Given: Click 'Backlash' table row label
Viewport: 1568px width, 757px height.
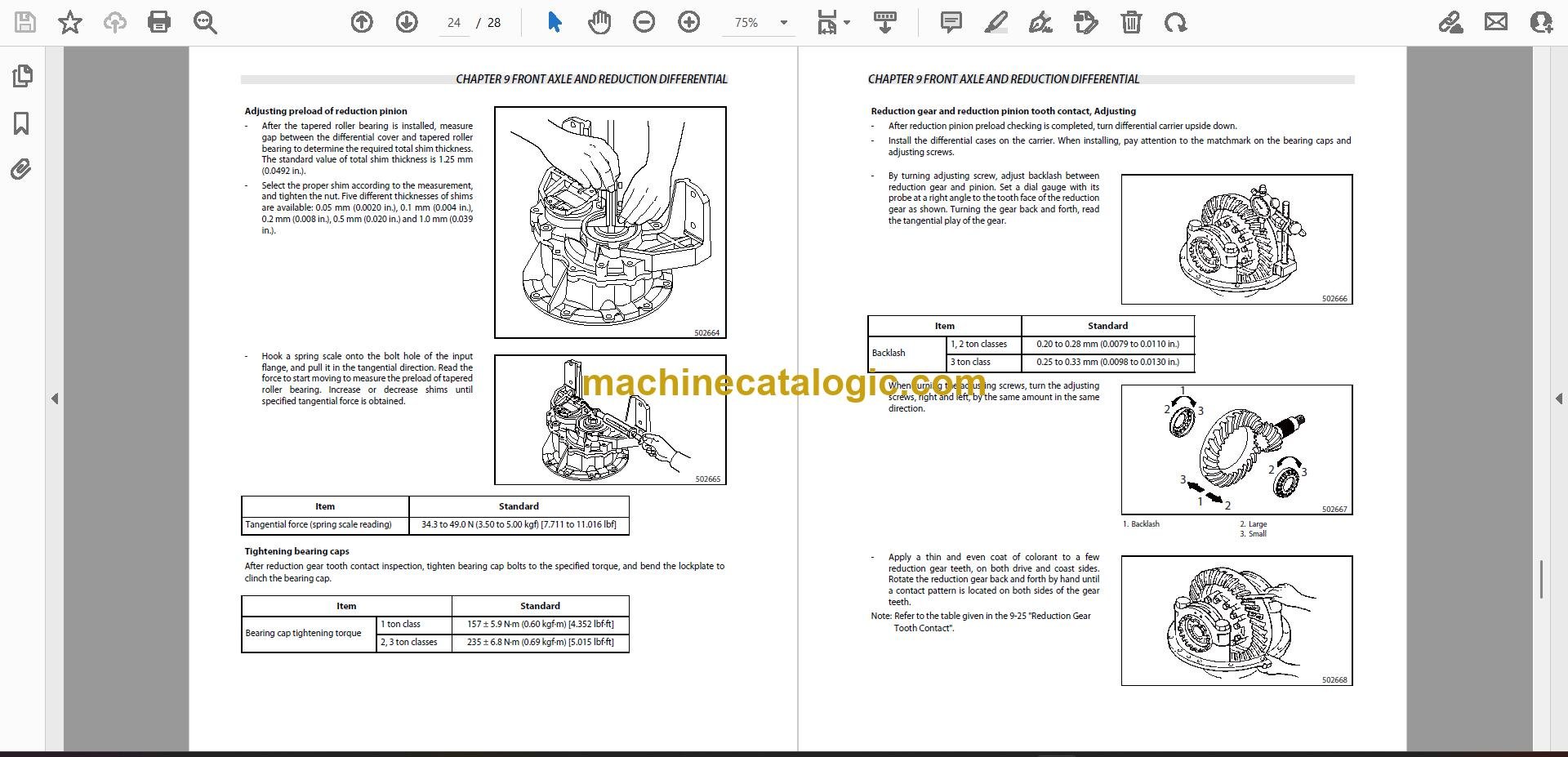Looking at the screenshot, I should pyautogui.click(x=906, y=354).
